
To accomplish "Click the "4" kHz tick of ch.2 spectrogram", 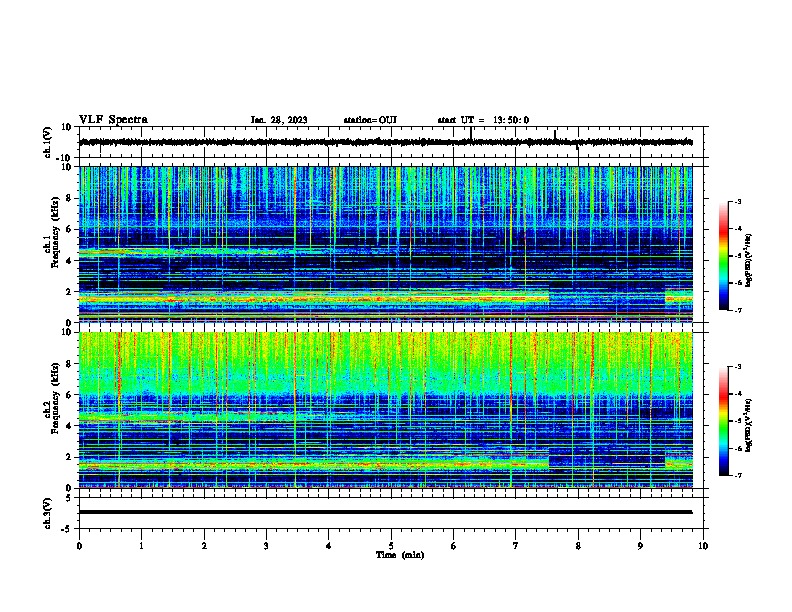I will (69, 426).
